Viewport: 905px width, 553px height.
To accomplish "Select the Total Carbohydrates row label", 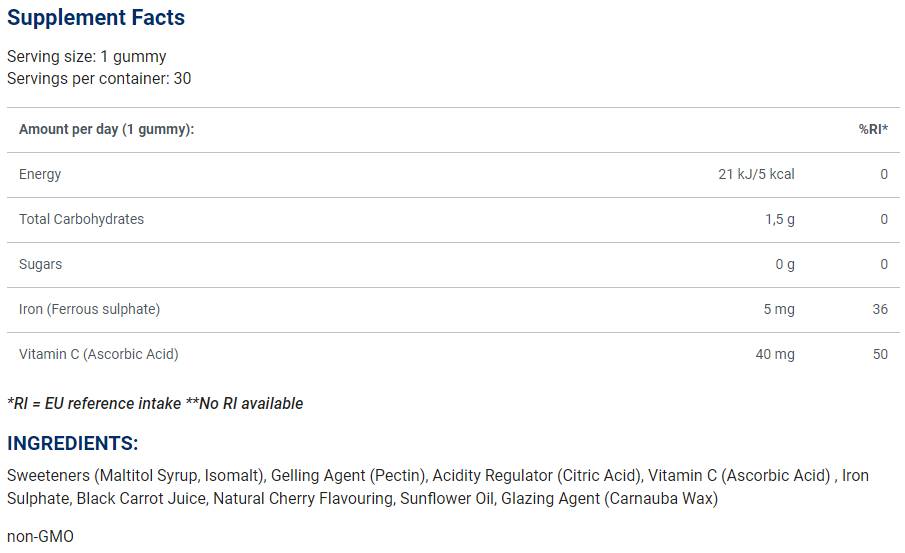I will point(81,219).
